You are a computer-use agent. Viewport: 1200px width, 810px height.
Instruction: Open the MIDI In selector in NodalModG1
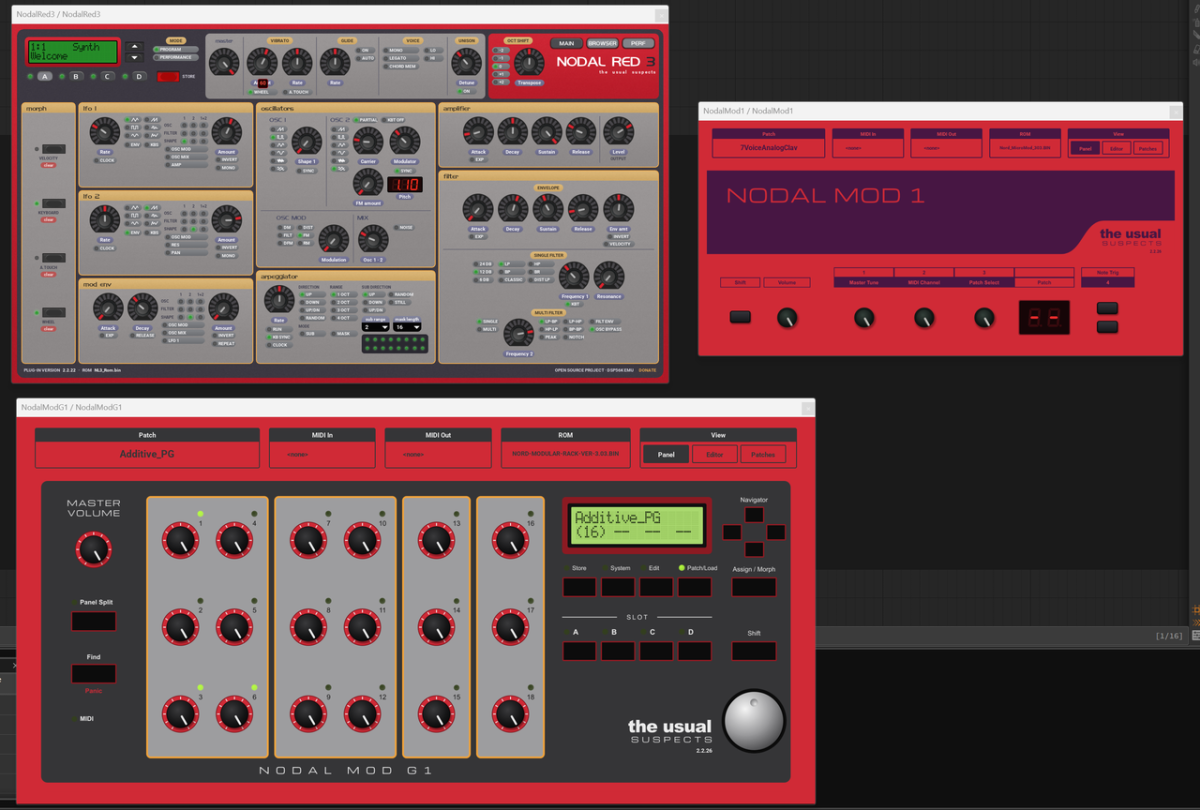[x=322, y=455]
